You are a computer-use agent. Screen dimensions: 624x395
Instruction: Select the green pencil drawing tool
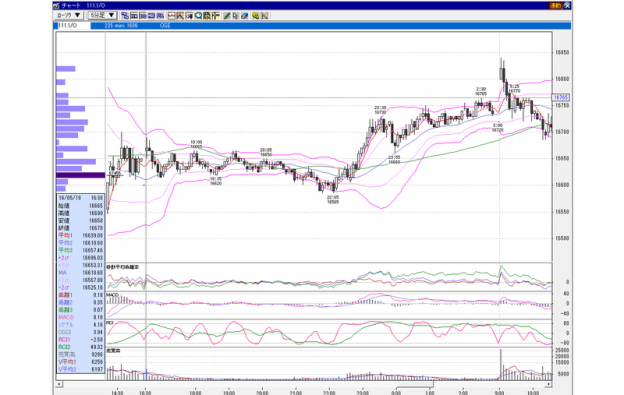click(x=226, y=16)
